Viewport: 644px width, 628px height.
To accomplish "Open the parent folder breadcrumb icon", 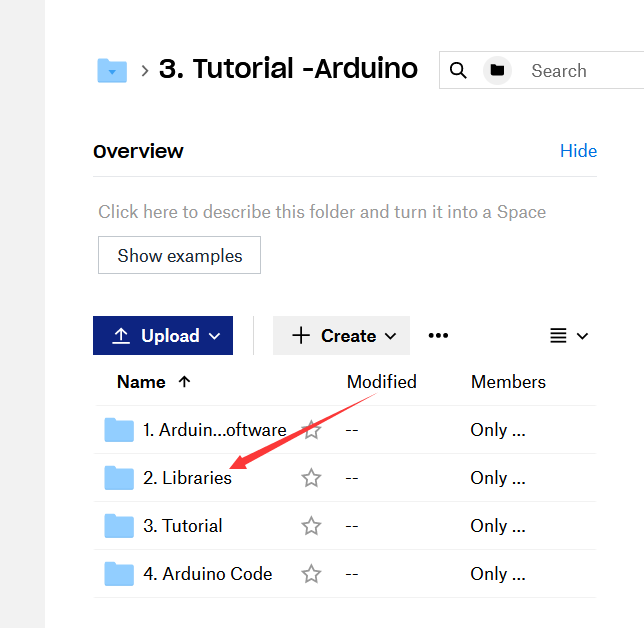I will pos(112,71).
